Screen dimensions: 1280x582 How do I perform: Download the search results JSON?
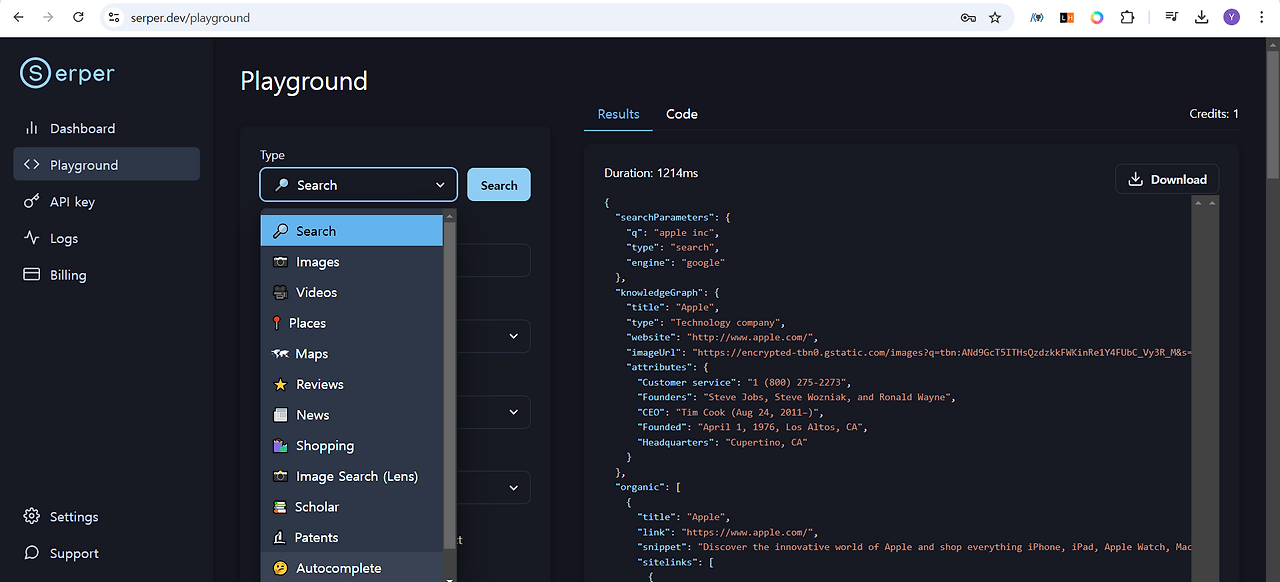(1167, 178)
